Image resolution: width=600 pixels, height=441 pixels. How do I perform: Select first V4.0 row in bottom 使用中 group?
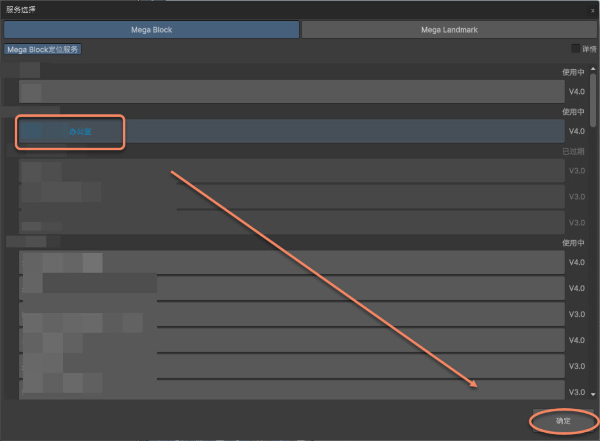click(290, 262)
